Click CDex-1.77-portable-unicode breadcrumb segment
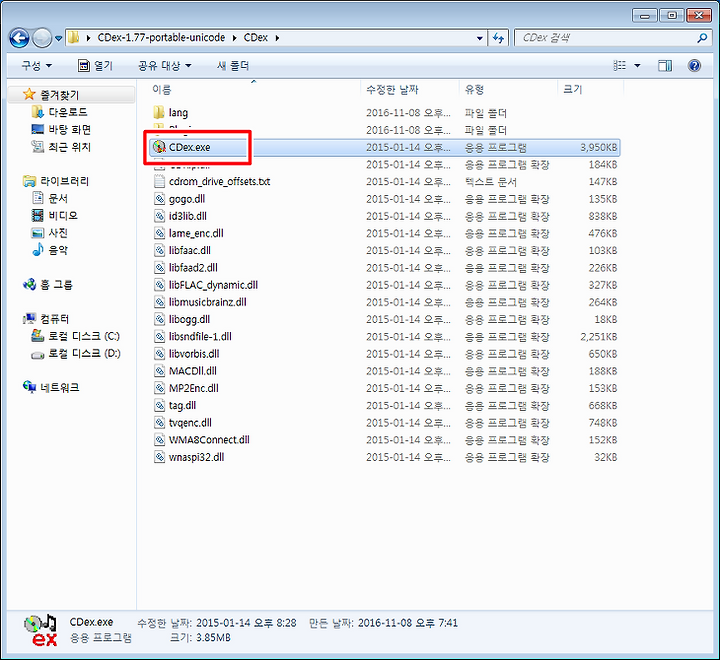This screenshot has height=660, width=720. coord(161,38)
